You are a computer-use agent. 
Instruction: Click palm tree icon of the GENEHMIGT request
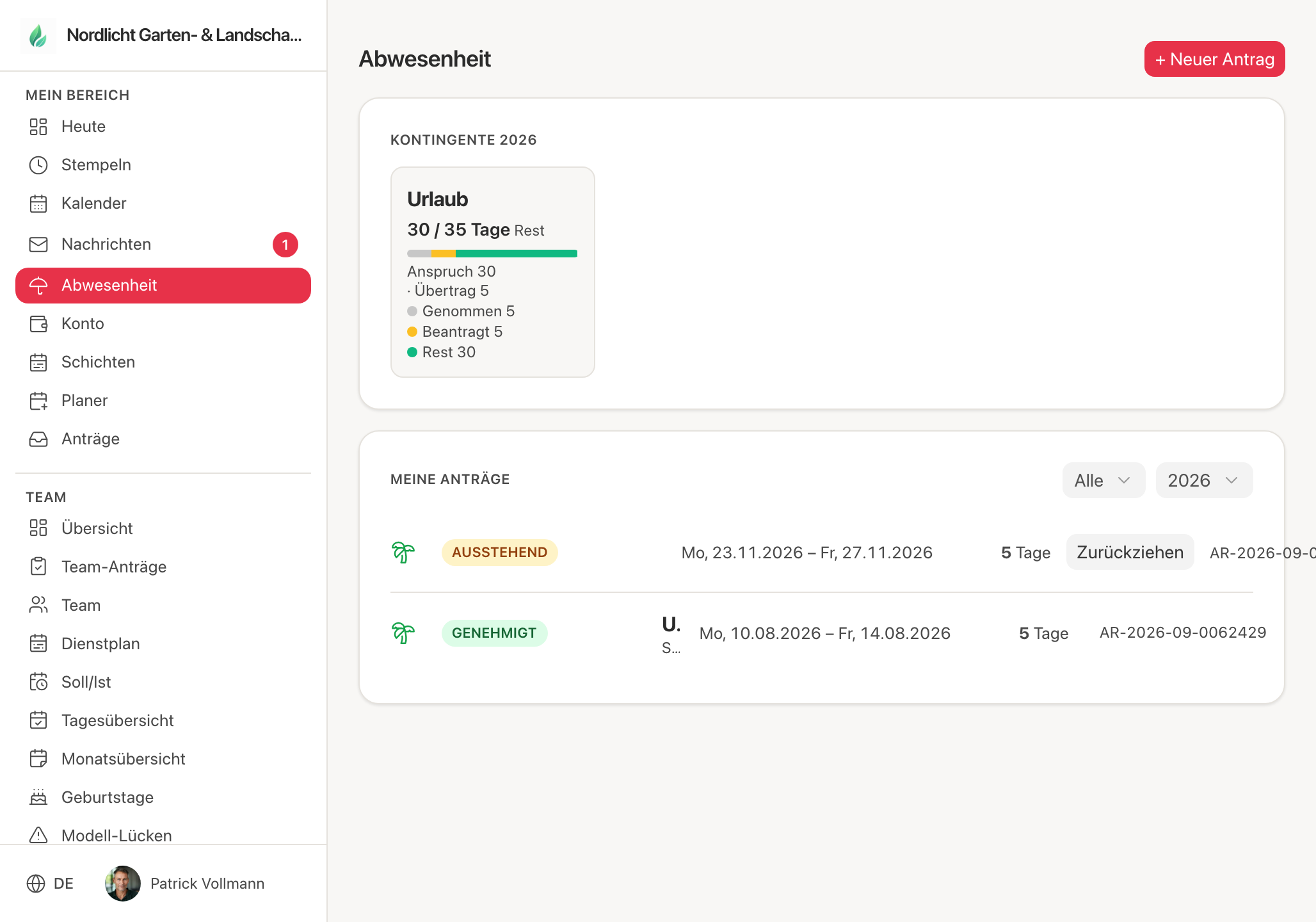(403, 633)
